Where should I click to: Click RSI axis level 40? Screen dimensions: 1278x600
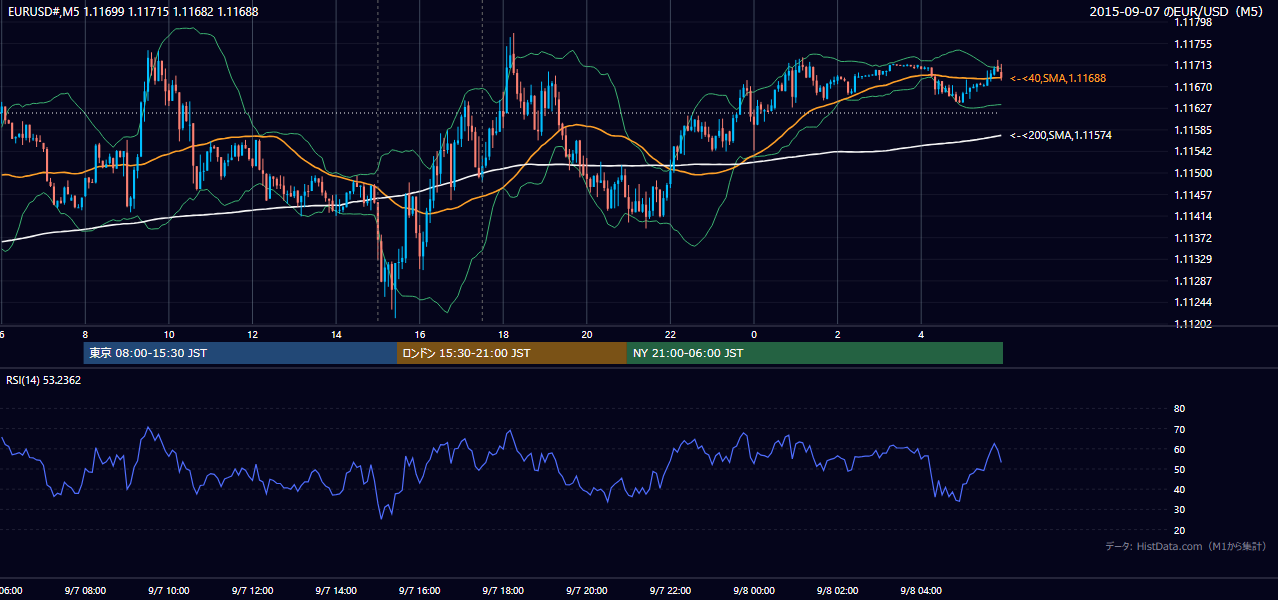1179,489
